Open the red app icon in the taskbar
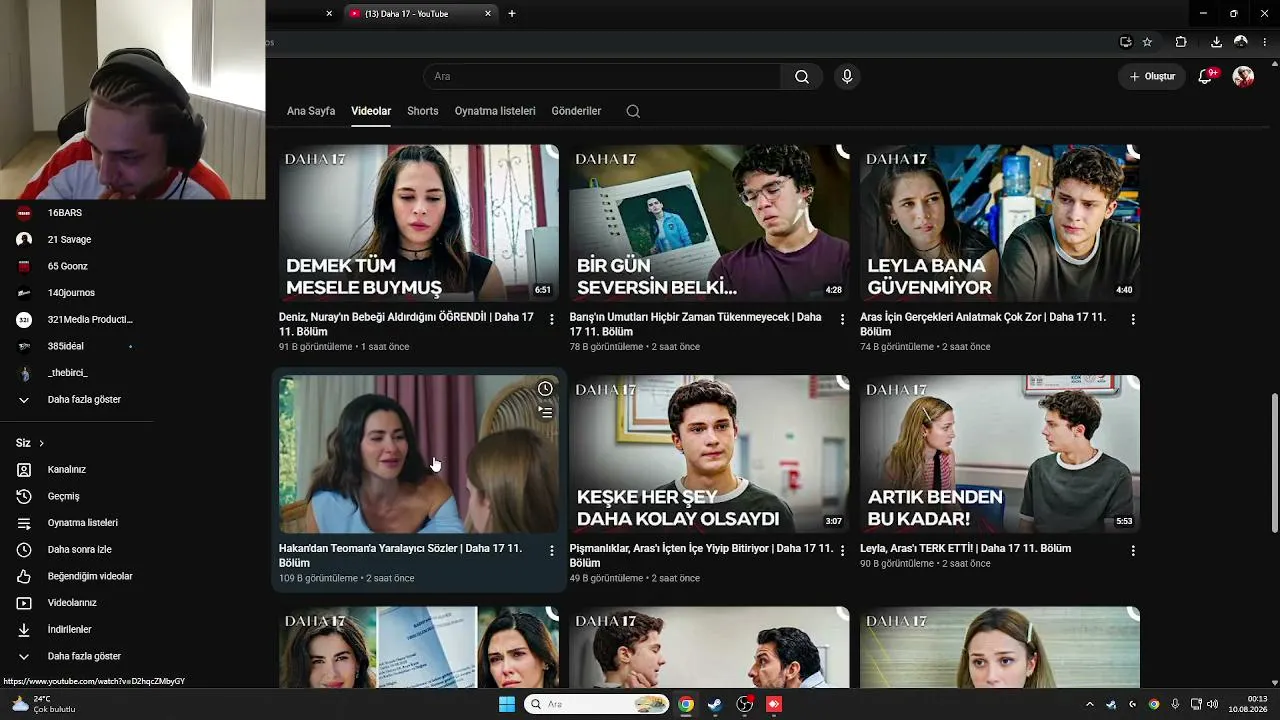Image resolution: width=1280 pixels, height=720 pixels. (773, 704)
